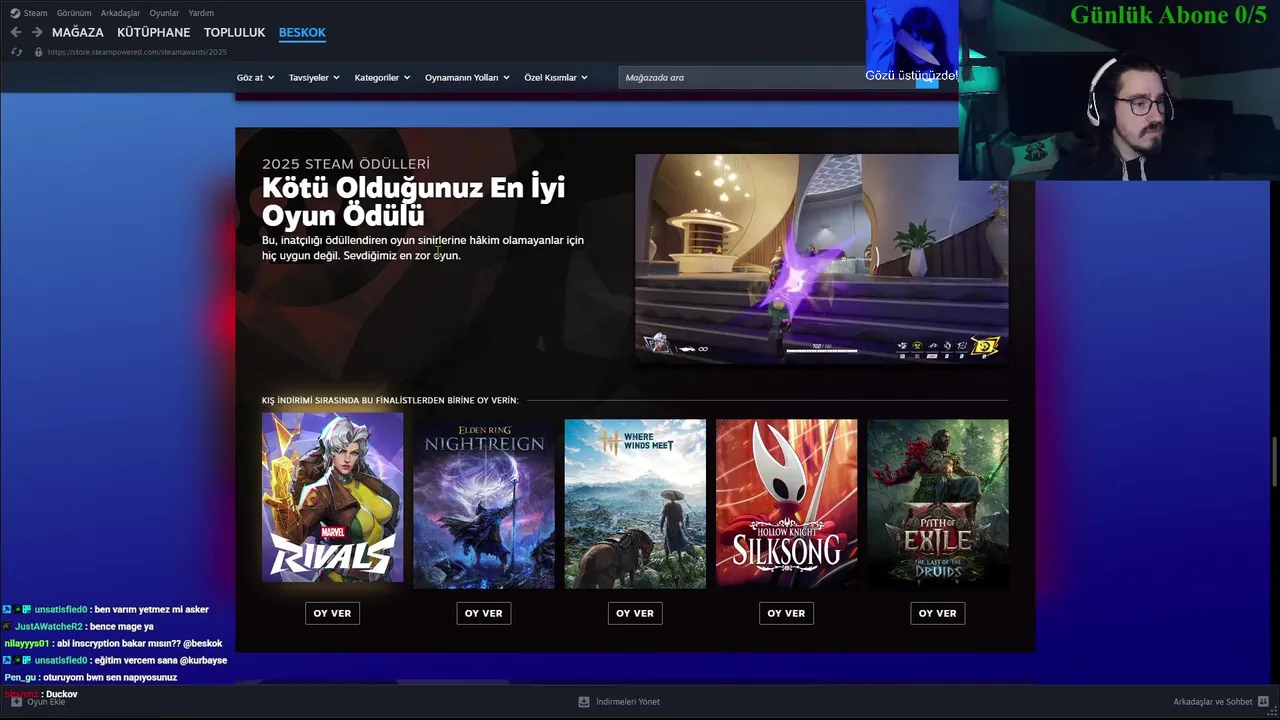Vote for Elden Ring Nightreign with OY VER

click(484, 613)
